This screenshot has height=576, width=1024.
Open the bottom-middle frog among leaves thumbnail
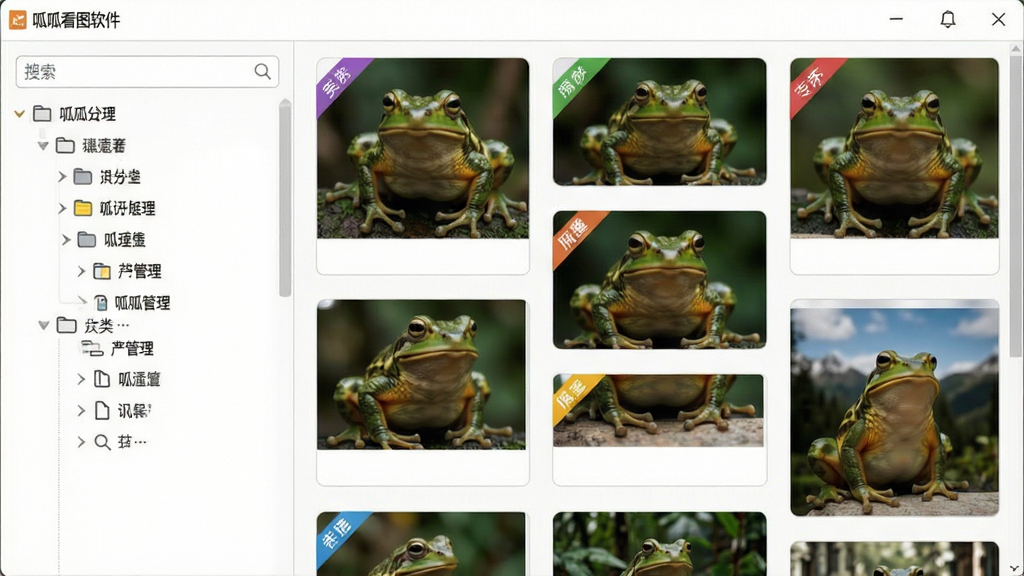(660, 543)
